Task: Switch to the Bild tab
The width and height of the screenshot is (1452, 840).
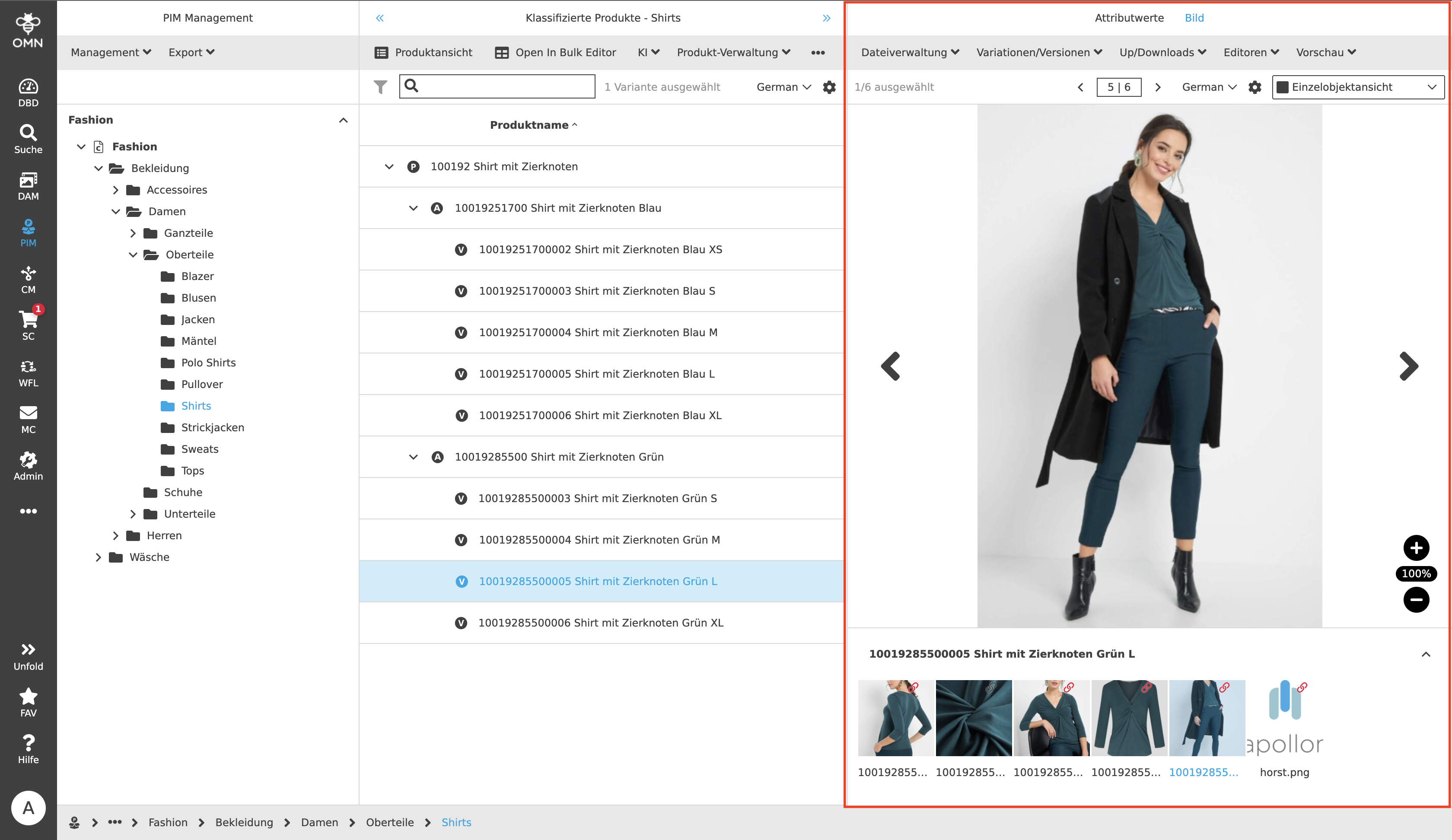Action: click(x=1194, y=18)
